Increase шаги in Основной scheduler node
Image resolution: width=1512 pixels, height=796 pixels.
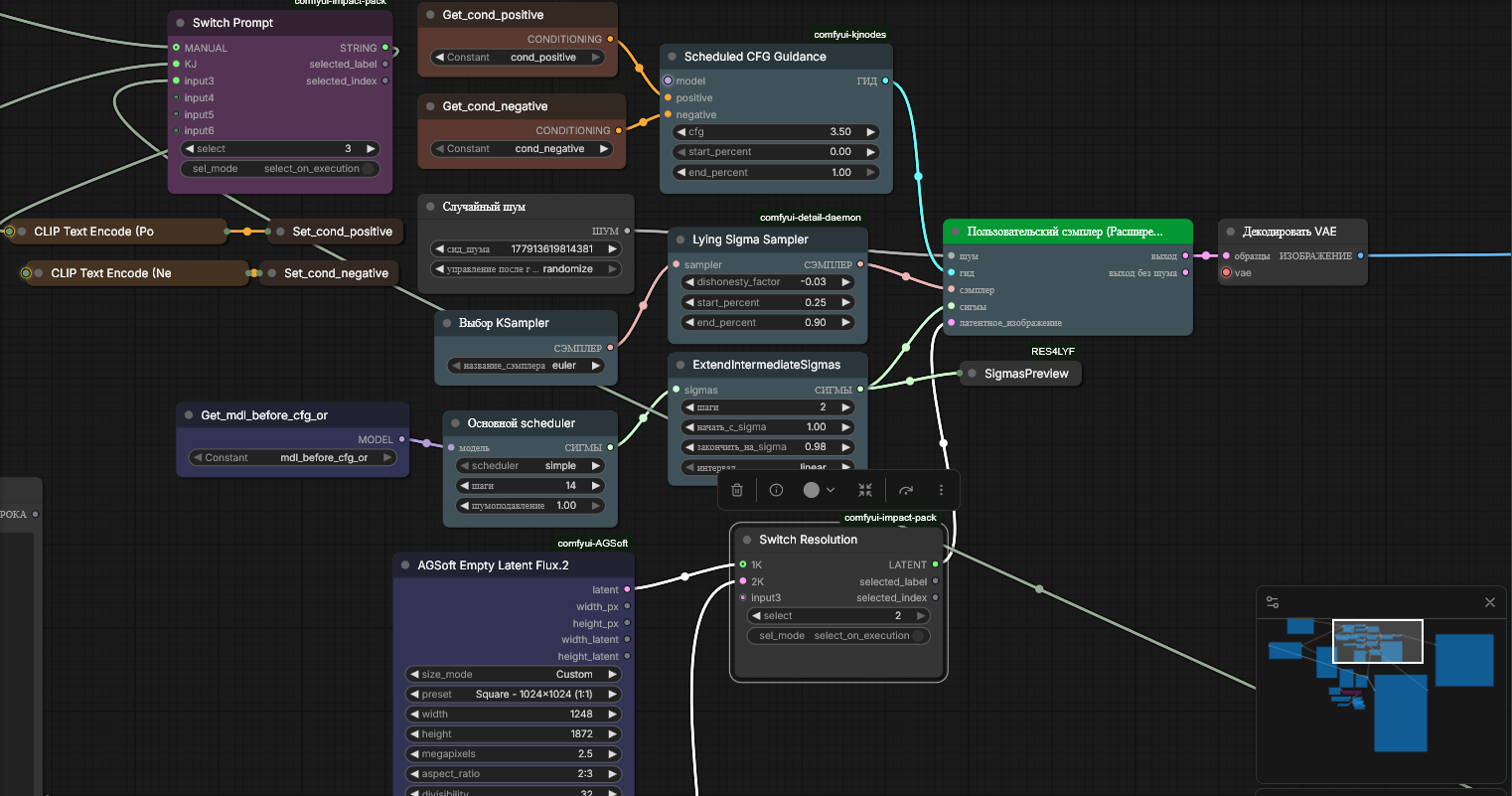(x=596, y=486)
